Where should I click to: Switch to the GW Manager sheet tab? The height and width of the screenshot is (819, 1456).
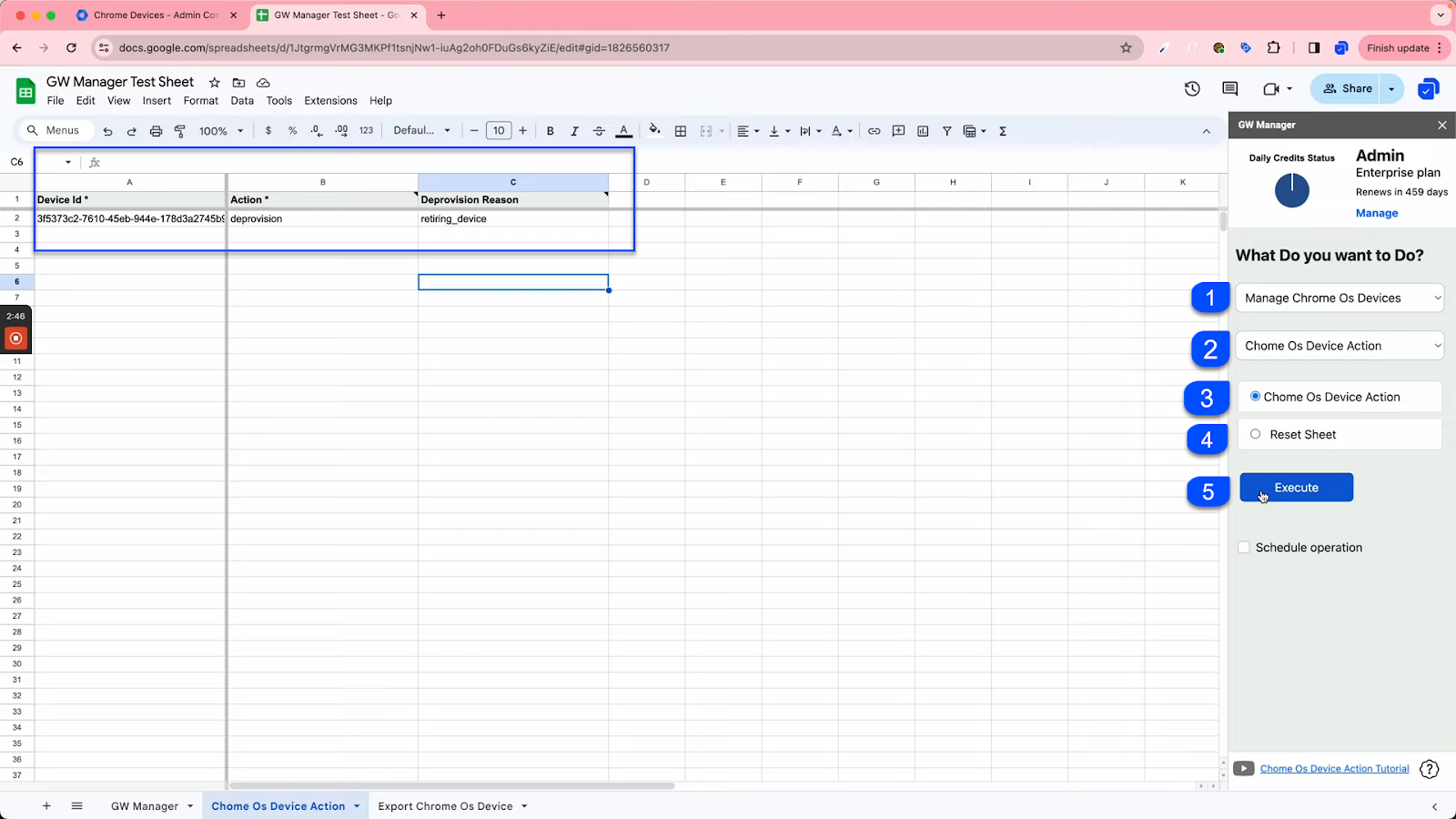[x=145, y=806]
